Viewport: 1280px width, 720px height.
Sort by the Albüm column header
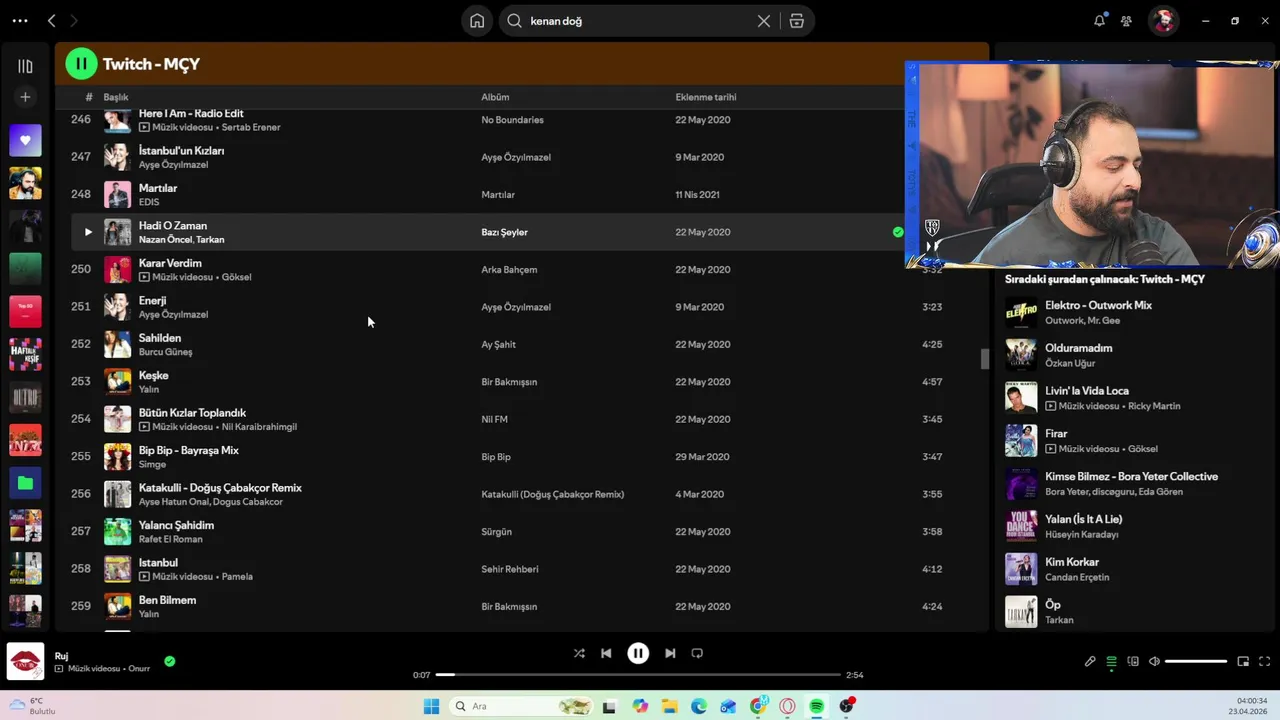point(495,97)
